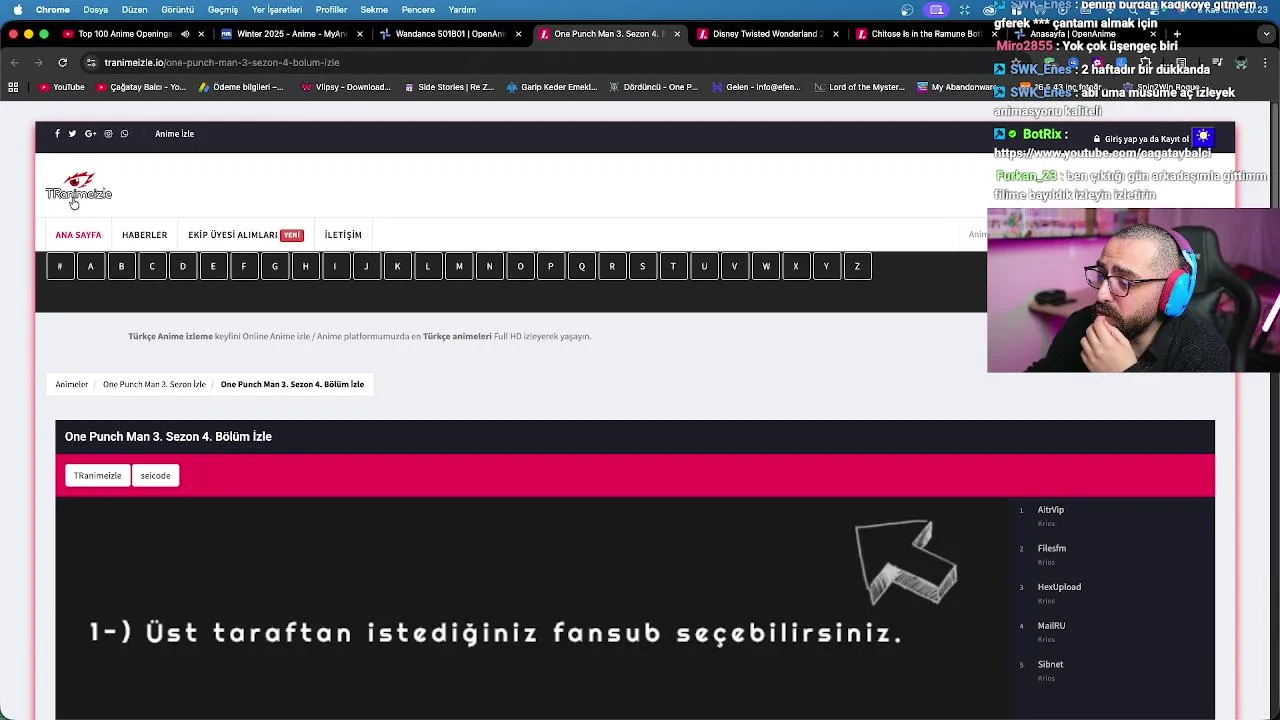Open the Ödeme bilgileri bookmark
The width and height of the screenshot is (1280, 720).
pyautogui.click(x=241, y=87)
